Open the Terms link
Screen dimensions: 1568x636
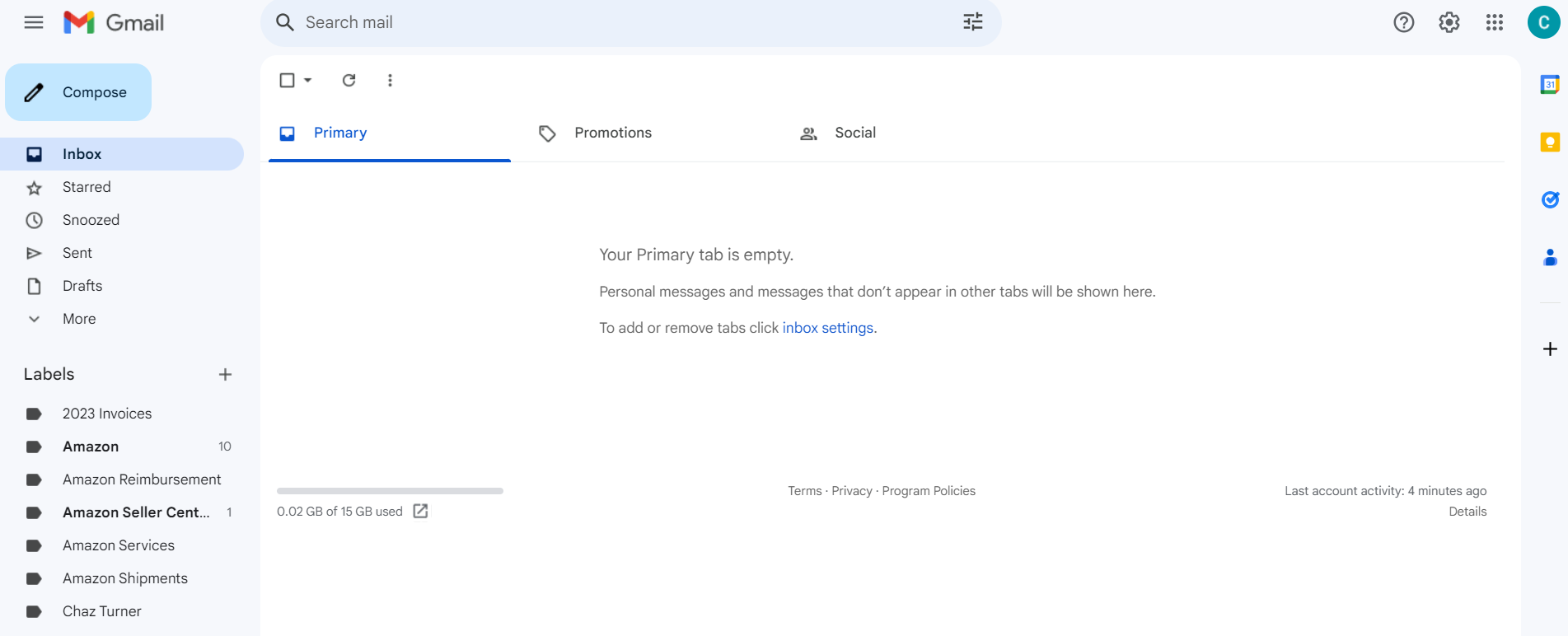[x=804, y=491]
